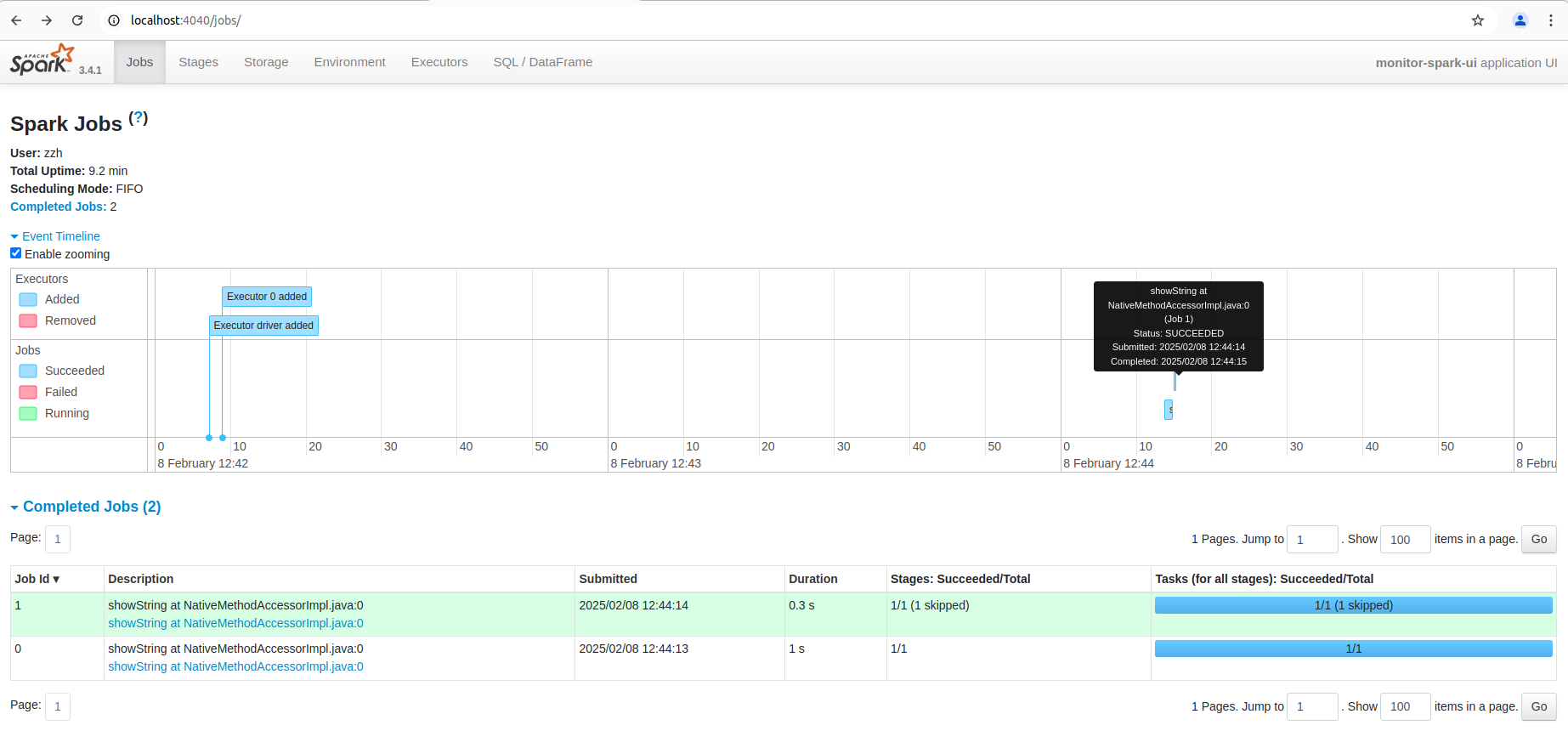Select the job box in the timeline
The width and height of the screenshot is (1568, 731).
point(1169,410)
